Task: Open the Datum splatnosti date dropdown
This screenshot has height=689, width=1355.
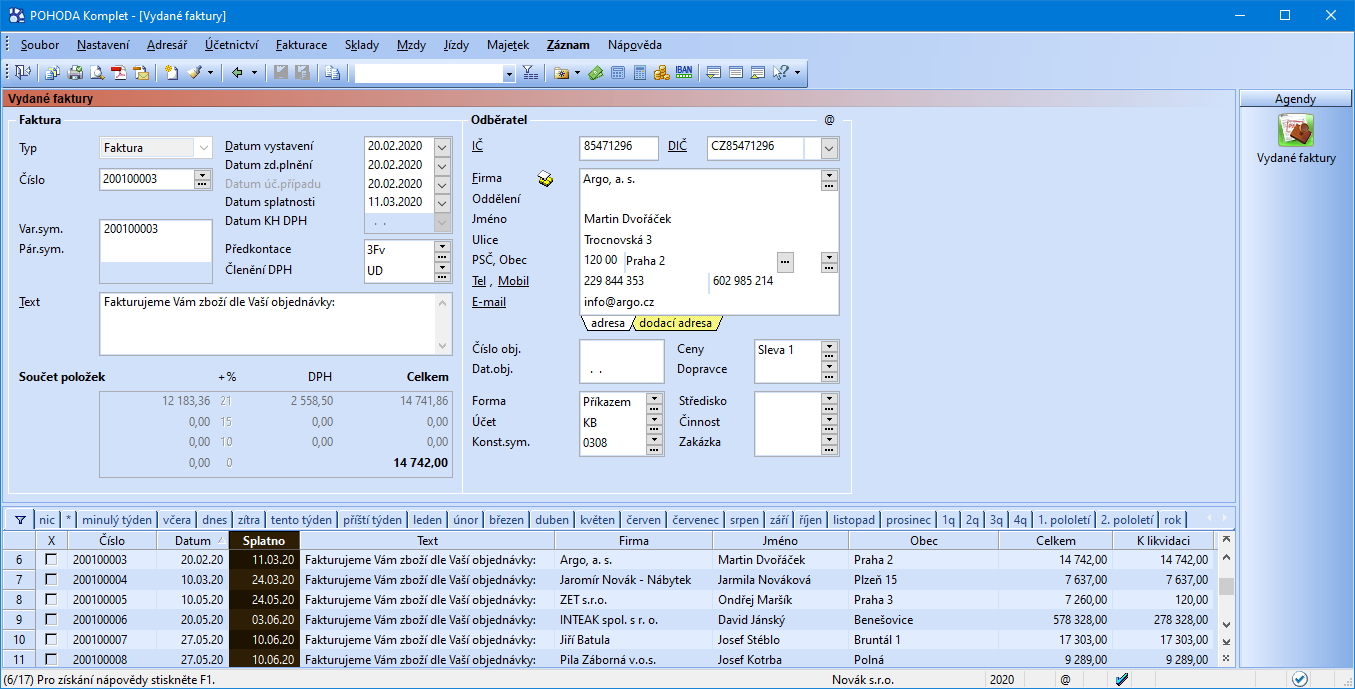Action: click(442, 203)
